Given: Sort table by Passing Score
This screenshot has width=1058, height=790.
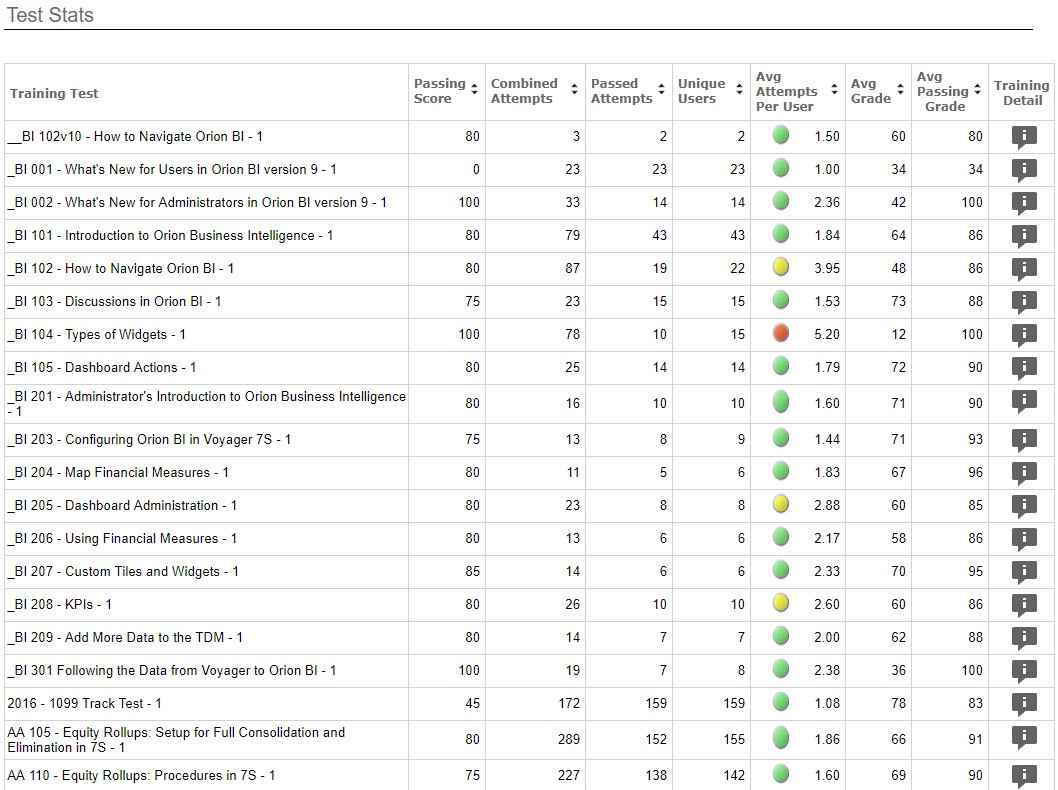Looking at the screenshot, I should [x=474, y=89].
